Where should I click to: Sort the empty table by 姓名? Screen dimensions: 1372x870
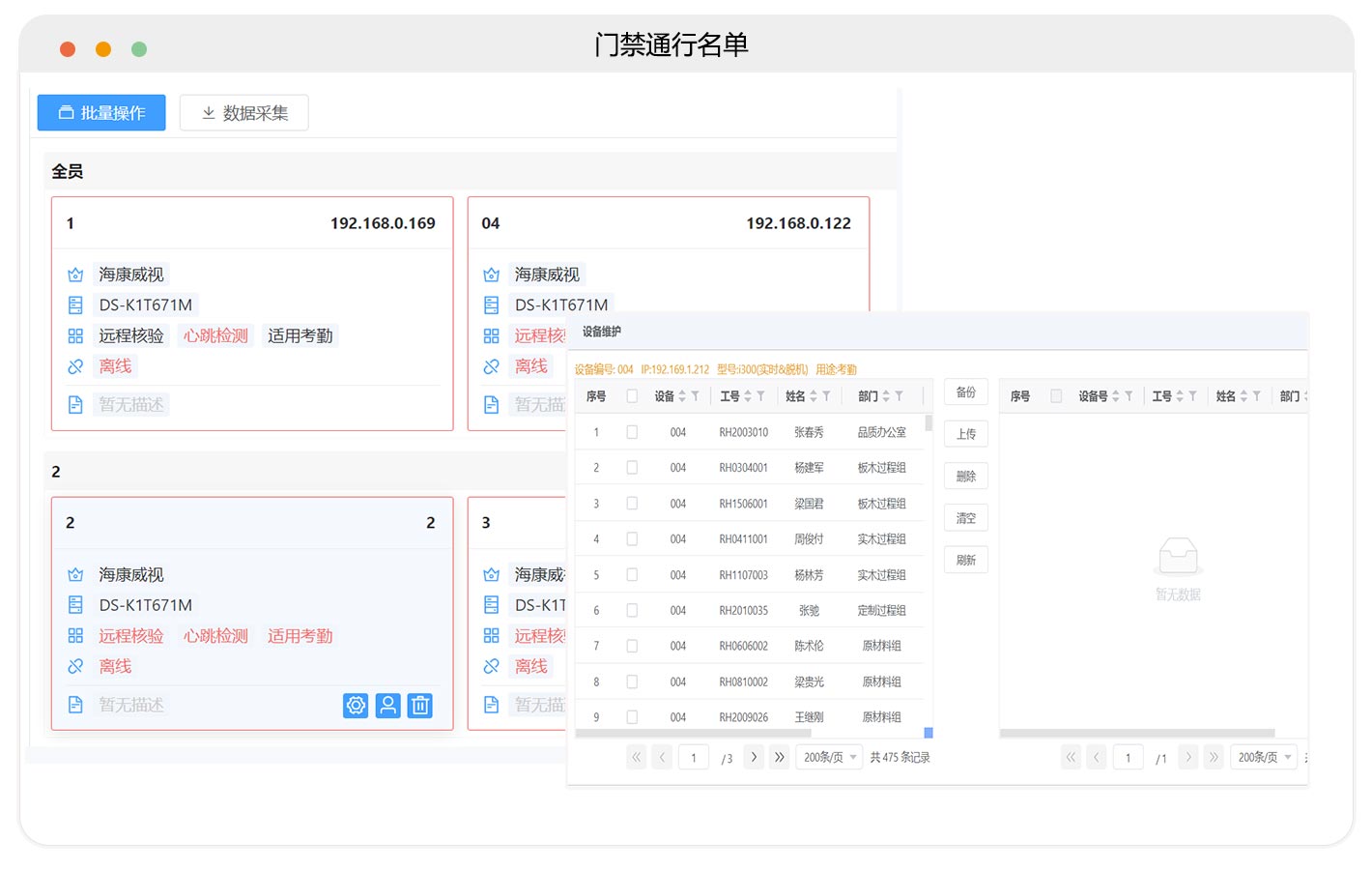point(1243,396)
